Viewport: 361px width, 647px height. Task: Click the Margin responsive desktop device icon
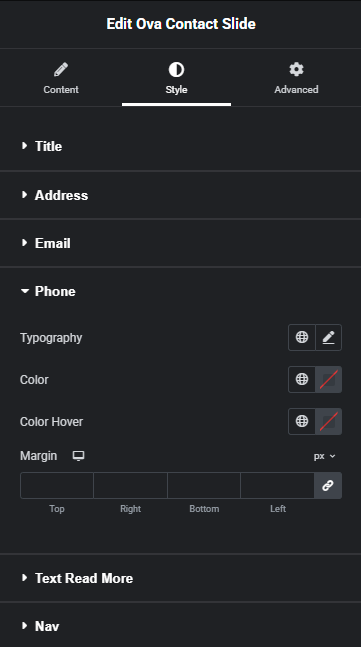pos(78,456)
